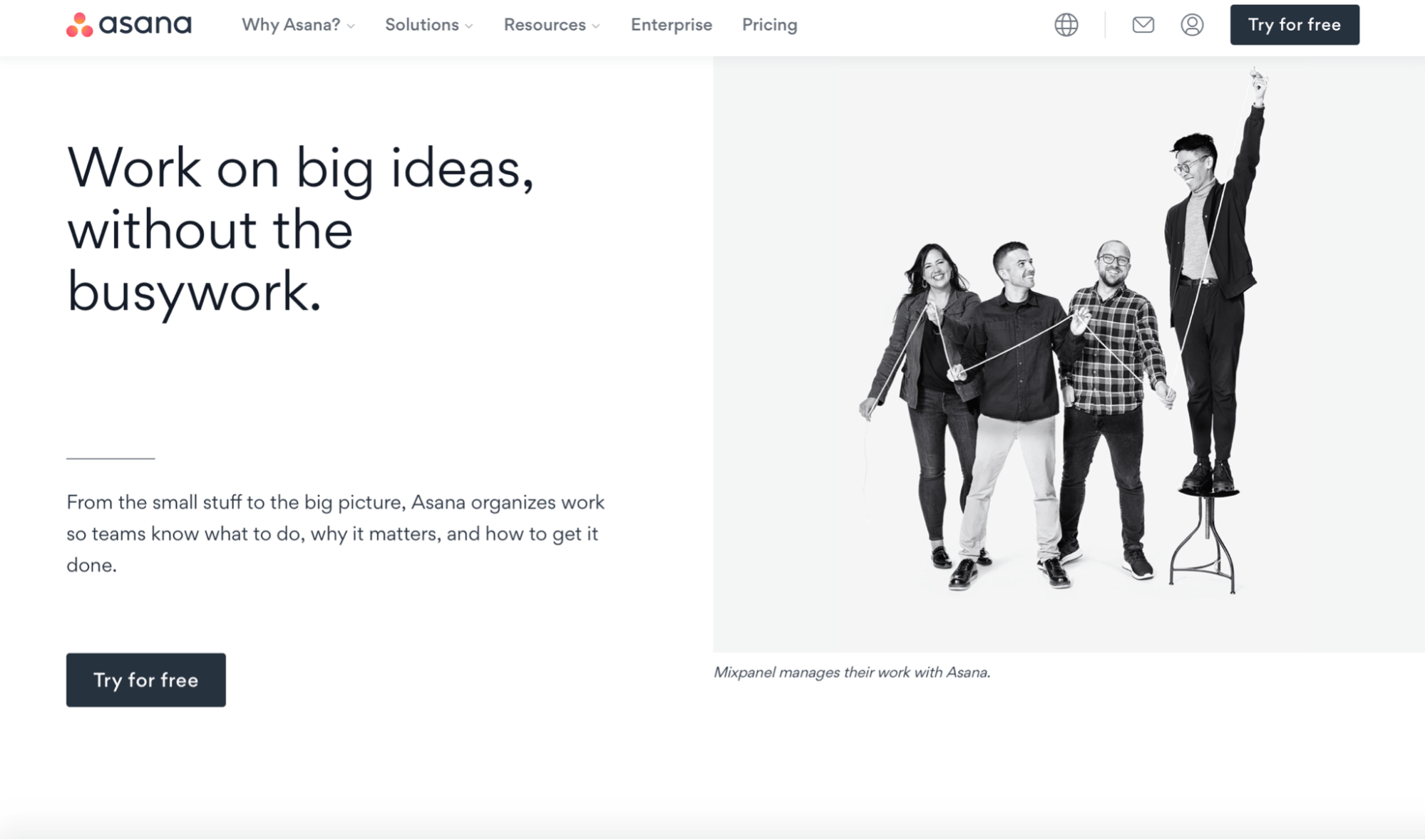This screenshot has height=840, width=1425.
Task: Expand the chevron beside Solutions
Action: [469, 26]
